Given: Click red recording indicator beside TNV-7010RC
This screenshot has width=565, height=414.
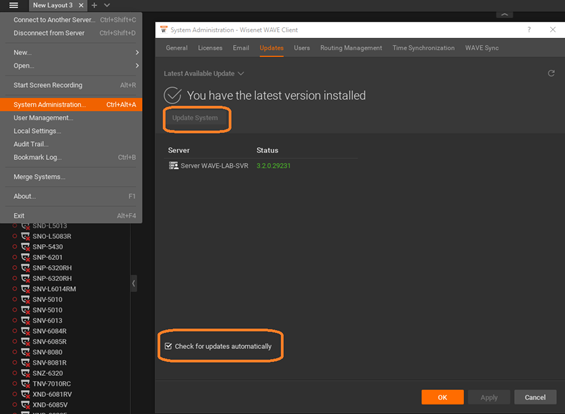Looking at the screenshot, I should coord(14,384).
